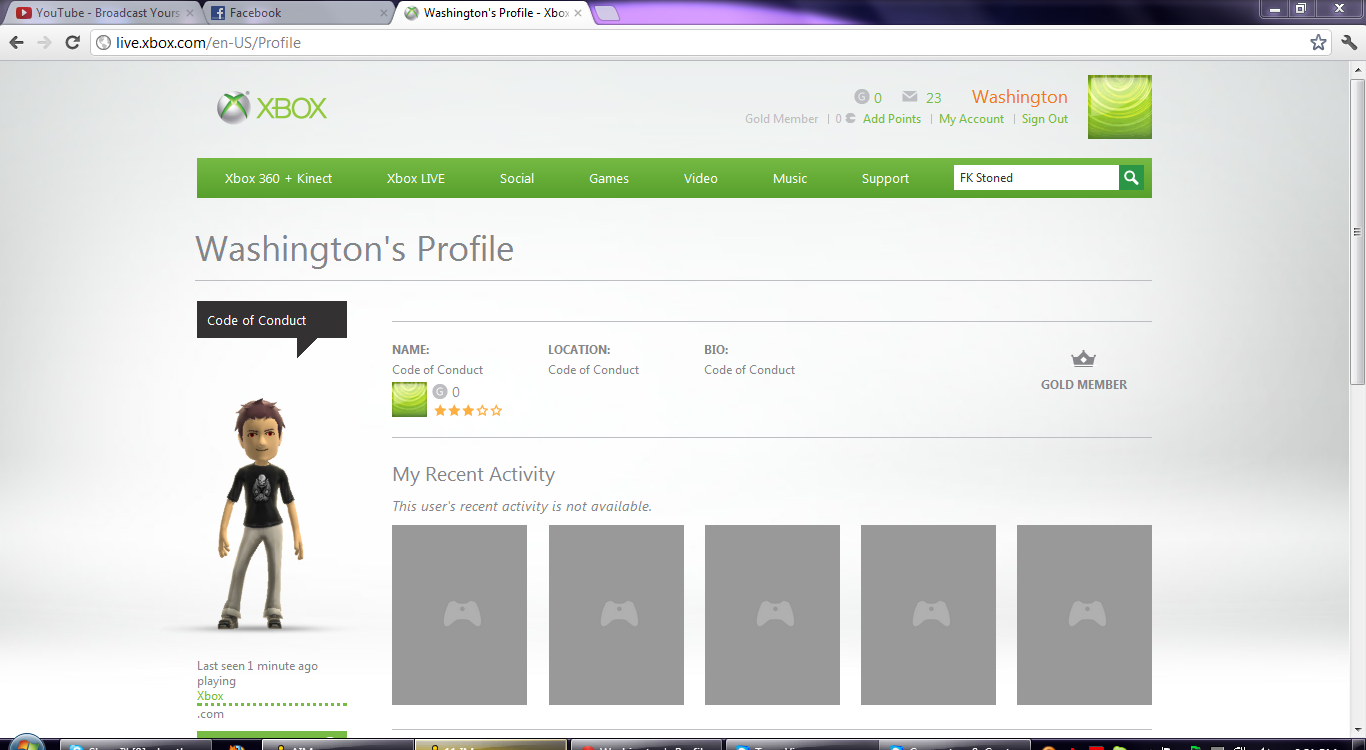The width and height of the screenshot is (1366, 750).
Task: Click the Microsoft Points coin icon
Action: point(850,118)
